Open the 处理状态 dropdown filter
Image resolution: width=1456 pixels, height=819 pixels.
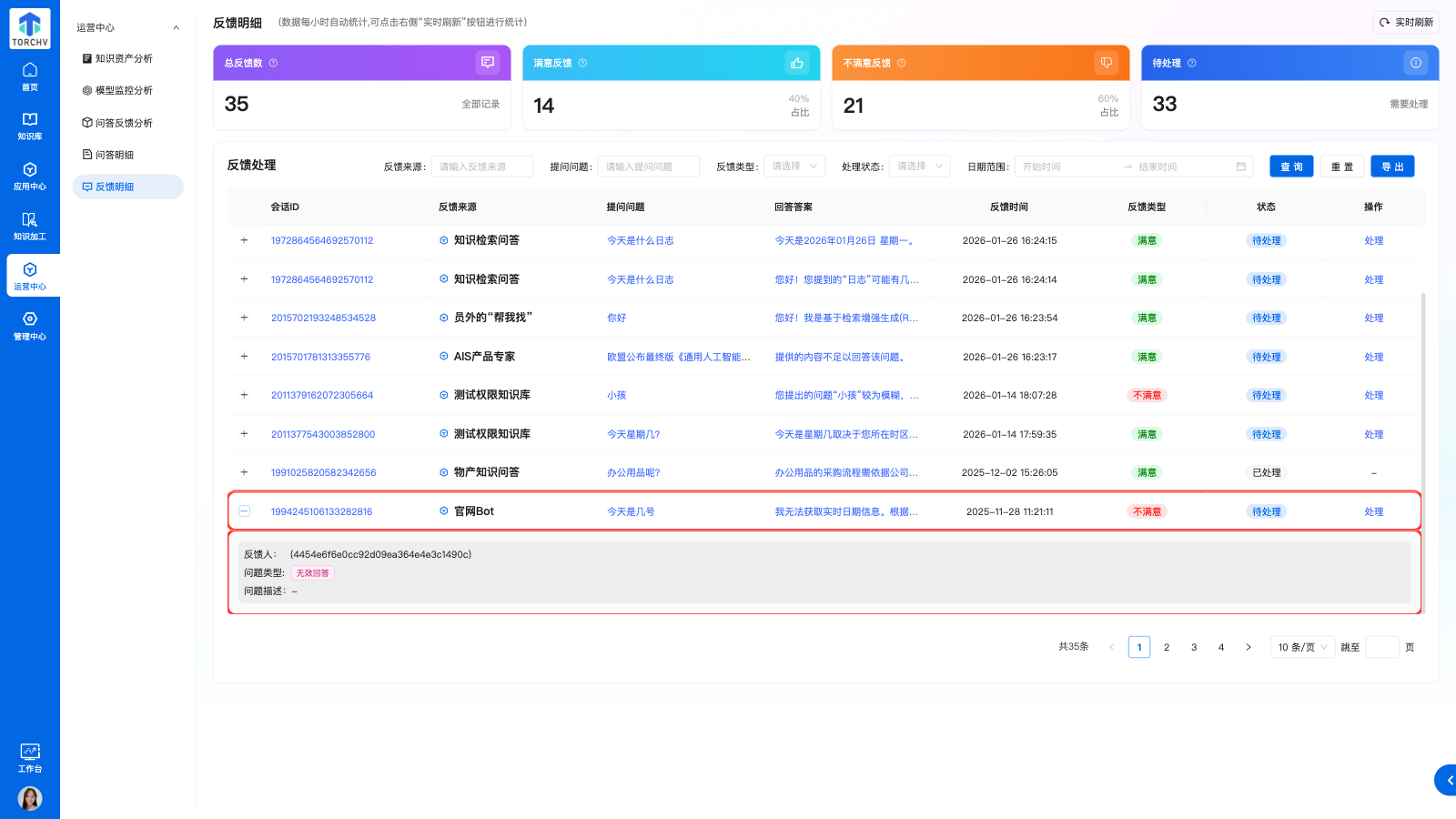pyautogui.click(x=919, y=167)
